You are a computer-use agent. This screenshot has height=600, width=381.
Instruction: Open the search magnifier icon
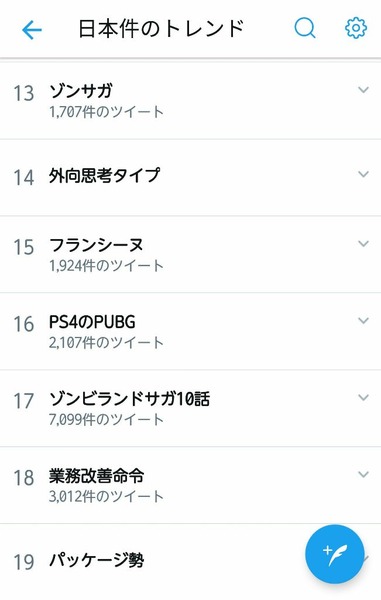(305, 28)
